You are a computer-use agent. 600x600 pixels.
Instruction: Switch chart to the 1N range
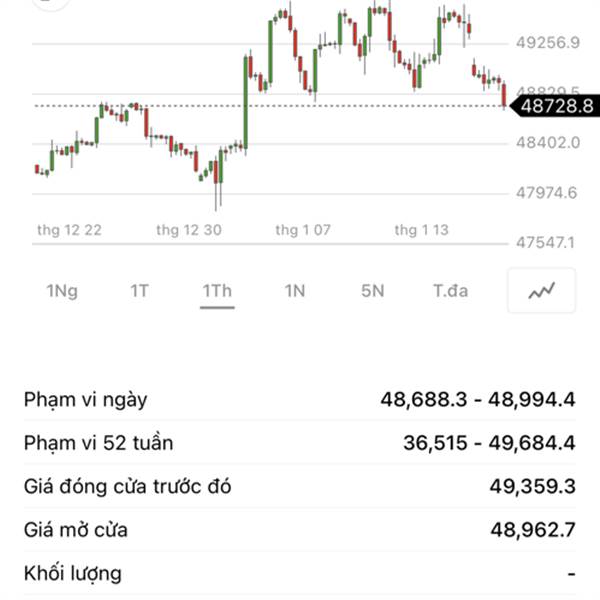click(294, 291)
